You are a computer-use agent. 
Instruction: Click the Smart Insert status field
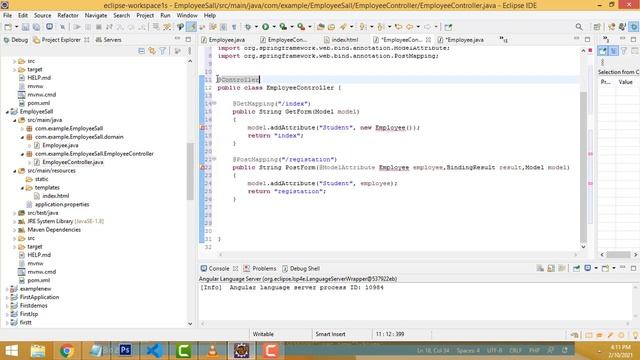tap(330, 334)
